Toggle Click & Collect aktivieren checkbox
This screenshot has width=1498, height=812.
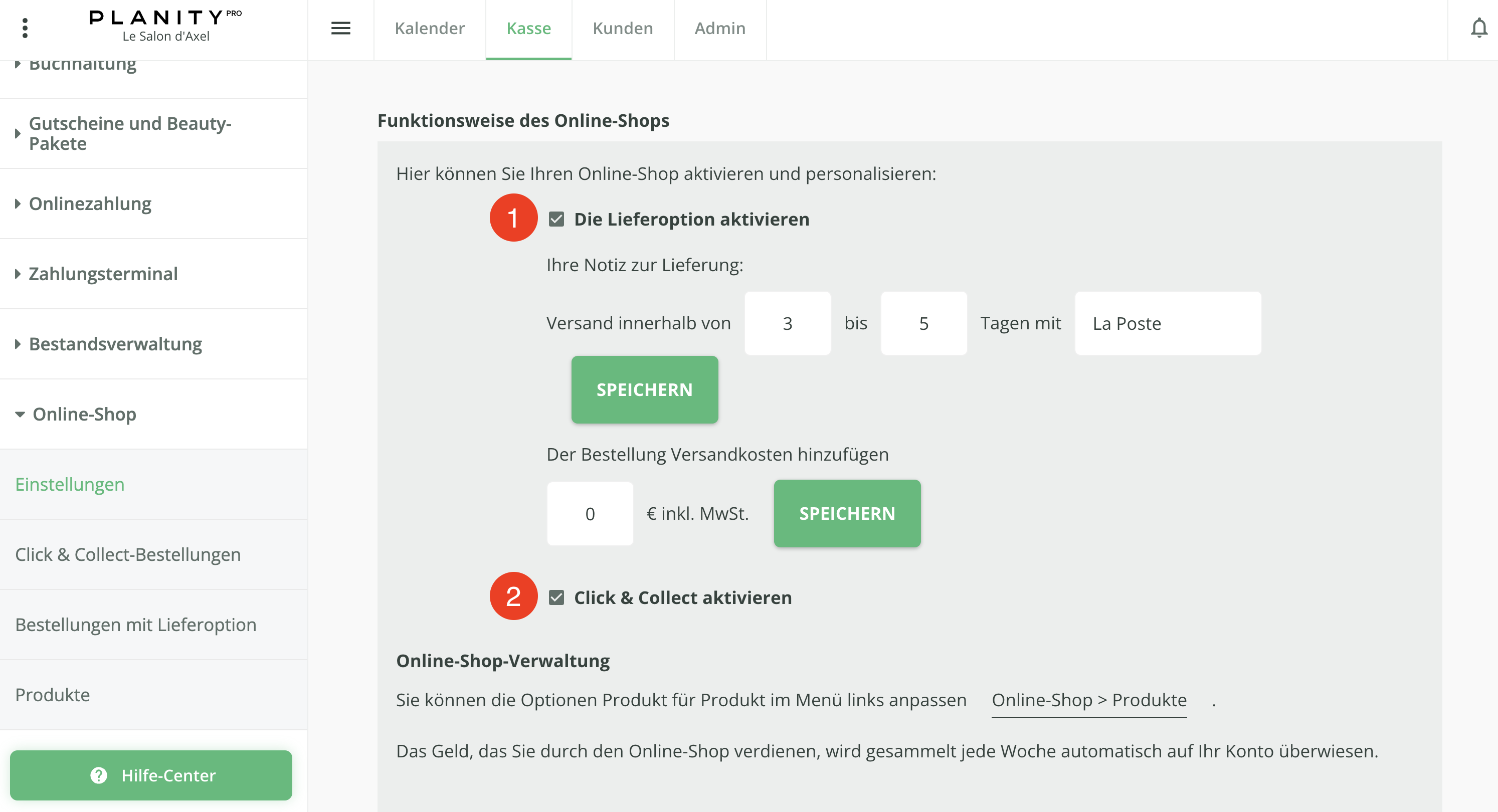click(556, 597)
